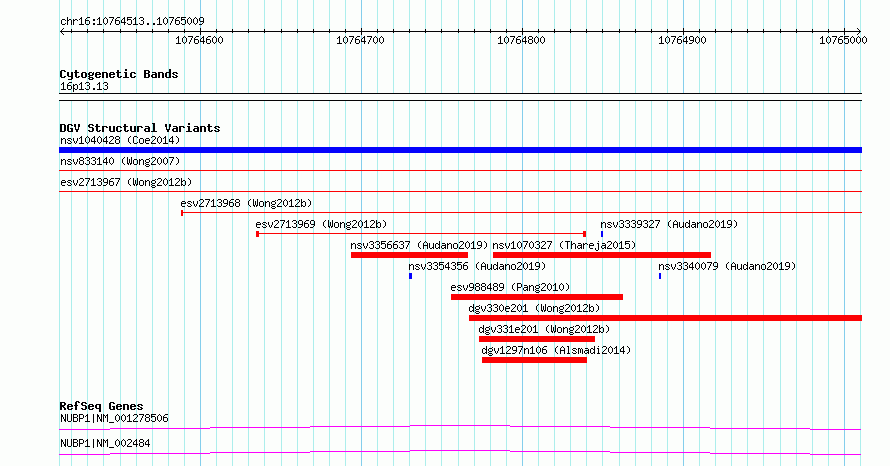The width and height of the screenshot is (890, 466).
Task: Click the DGV Structural Variants track heading
Action: [140, 128]
